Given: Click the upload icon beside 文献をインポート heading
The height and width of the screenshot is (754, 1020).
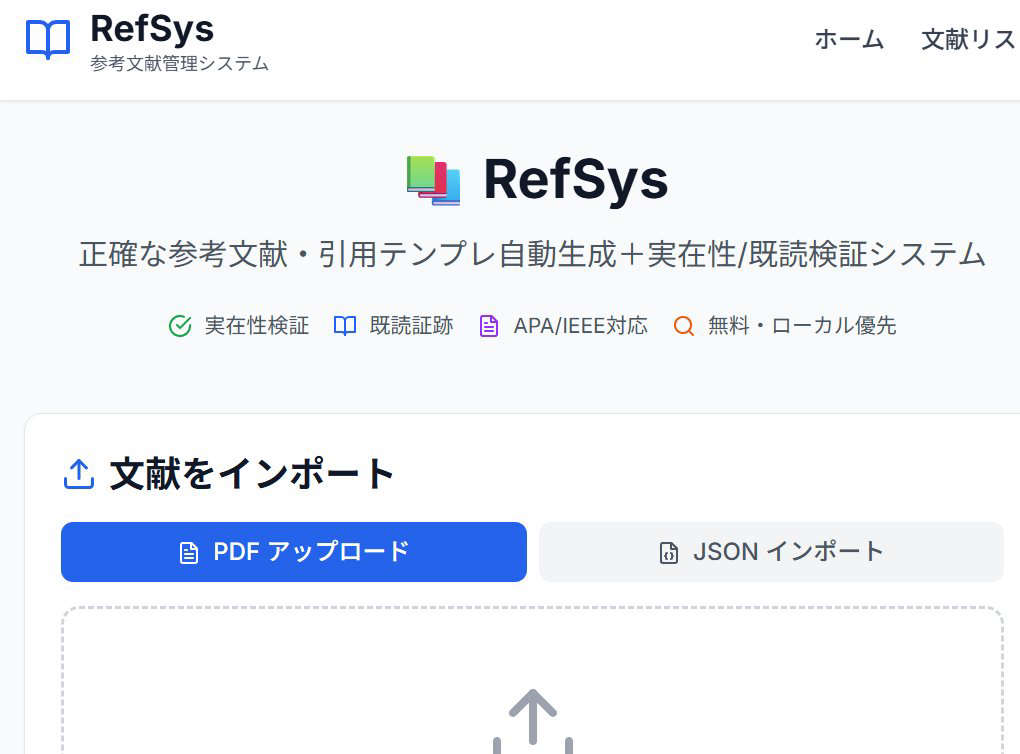Looking at the screenshot, I should (x=77, y=475).
